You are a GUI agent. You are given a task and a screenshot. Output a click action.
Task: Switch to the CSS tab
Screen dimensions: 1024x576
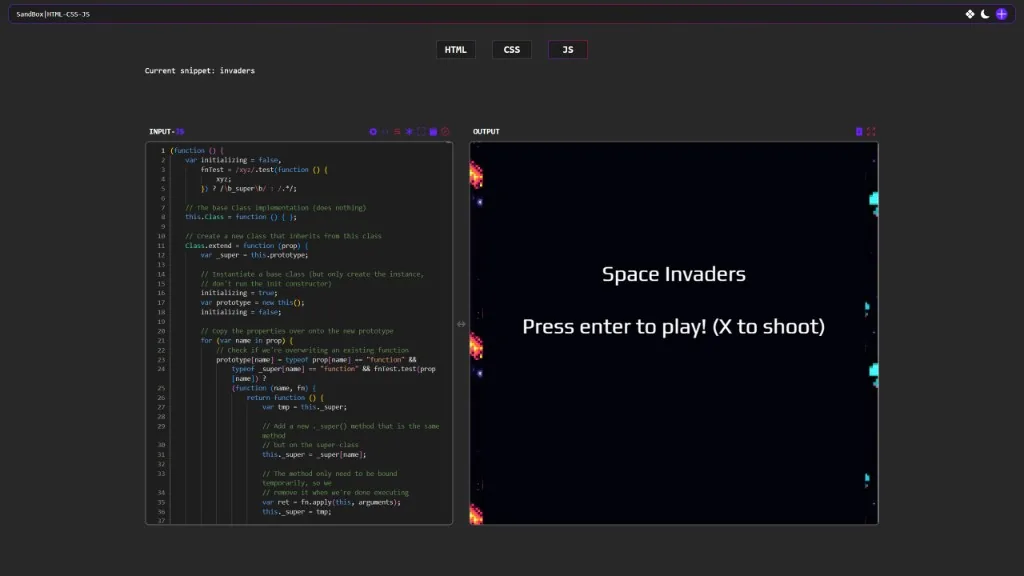tap(511, 50)
